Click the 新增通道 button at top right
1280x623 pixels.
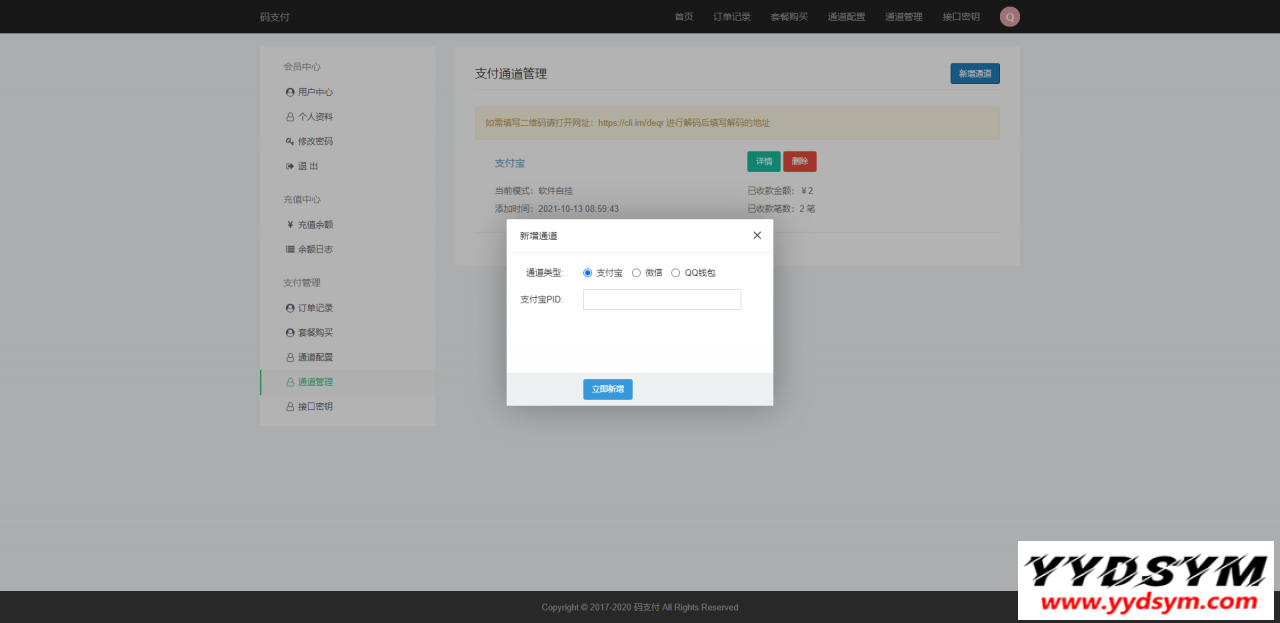click(974, 74)
